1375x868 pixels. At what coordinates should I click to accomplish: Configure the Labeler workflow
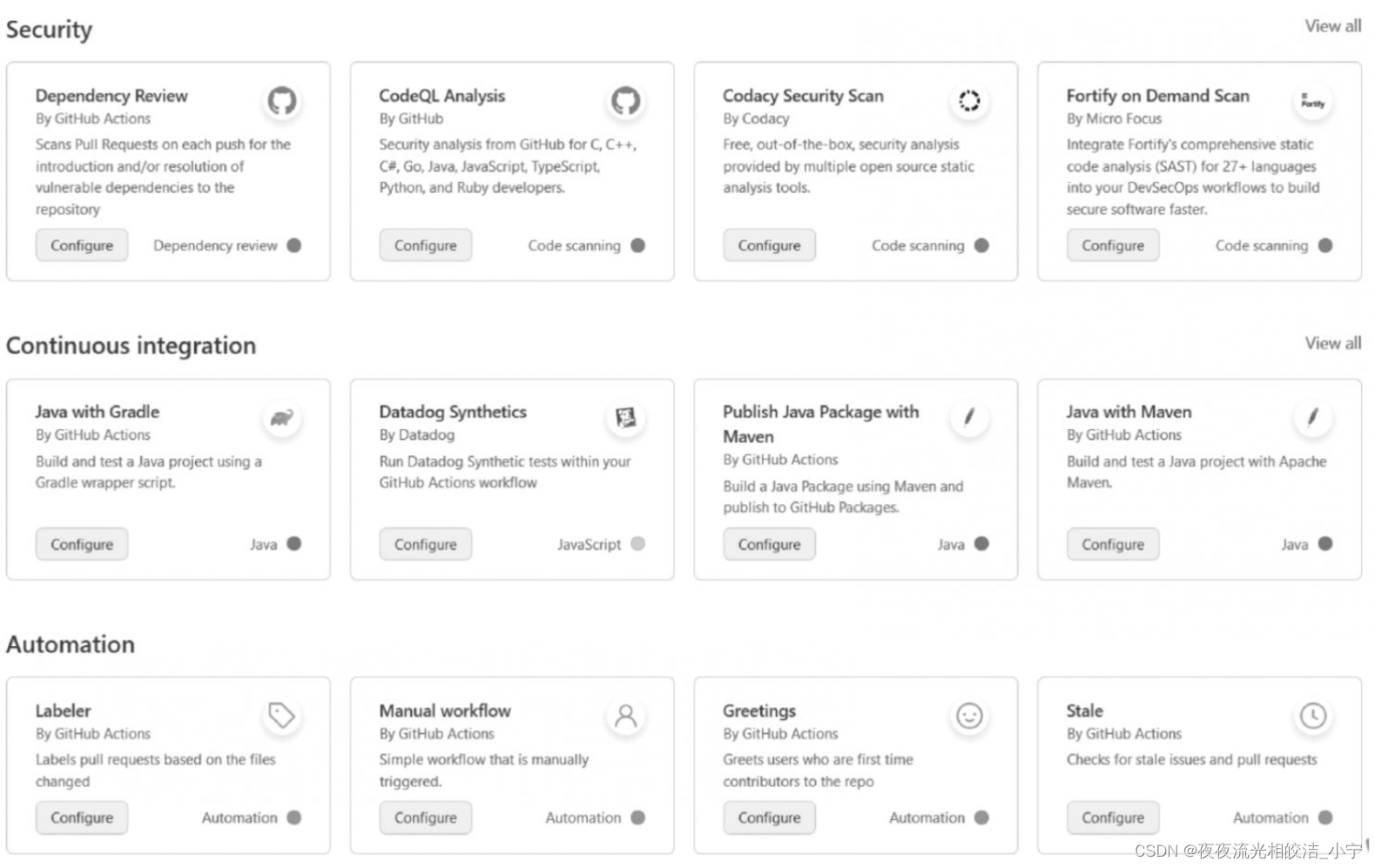82,818
